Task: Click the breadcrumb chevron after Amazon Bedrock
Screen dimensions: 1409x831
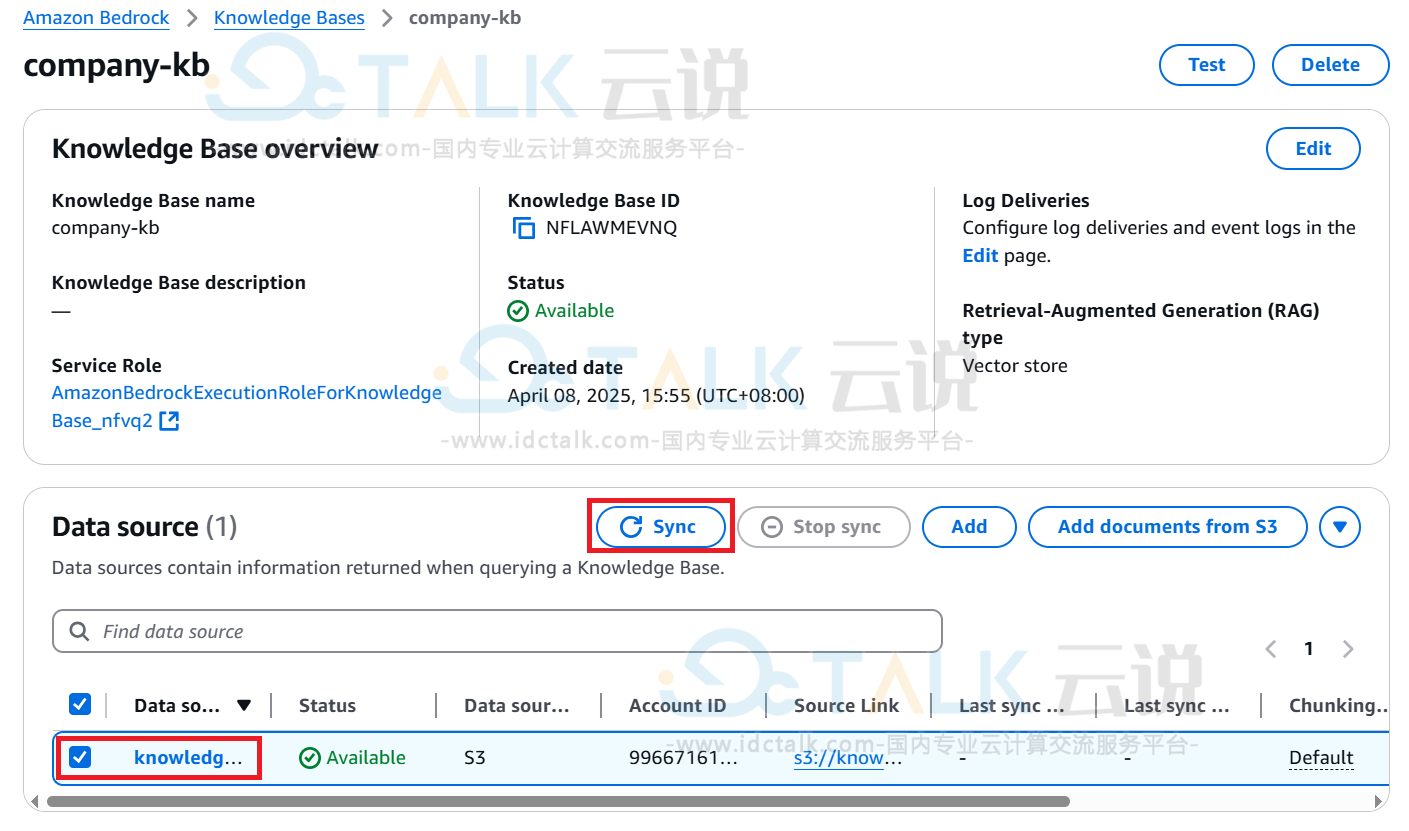Action: click(192, 18)
